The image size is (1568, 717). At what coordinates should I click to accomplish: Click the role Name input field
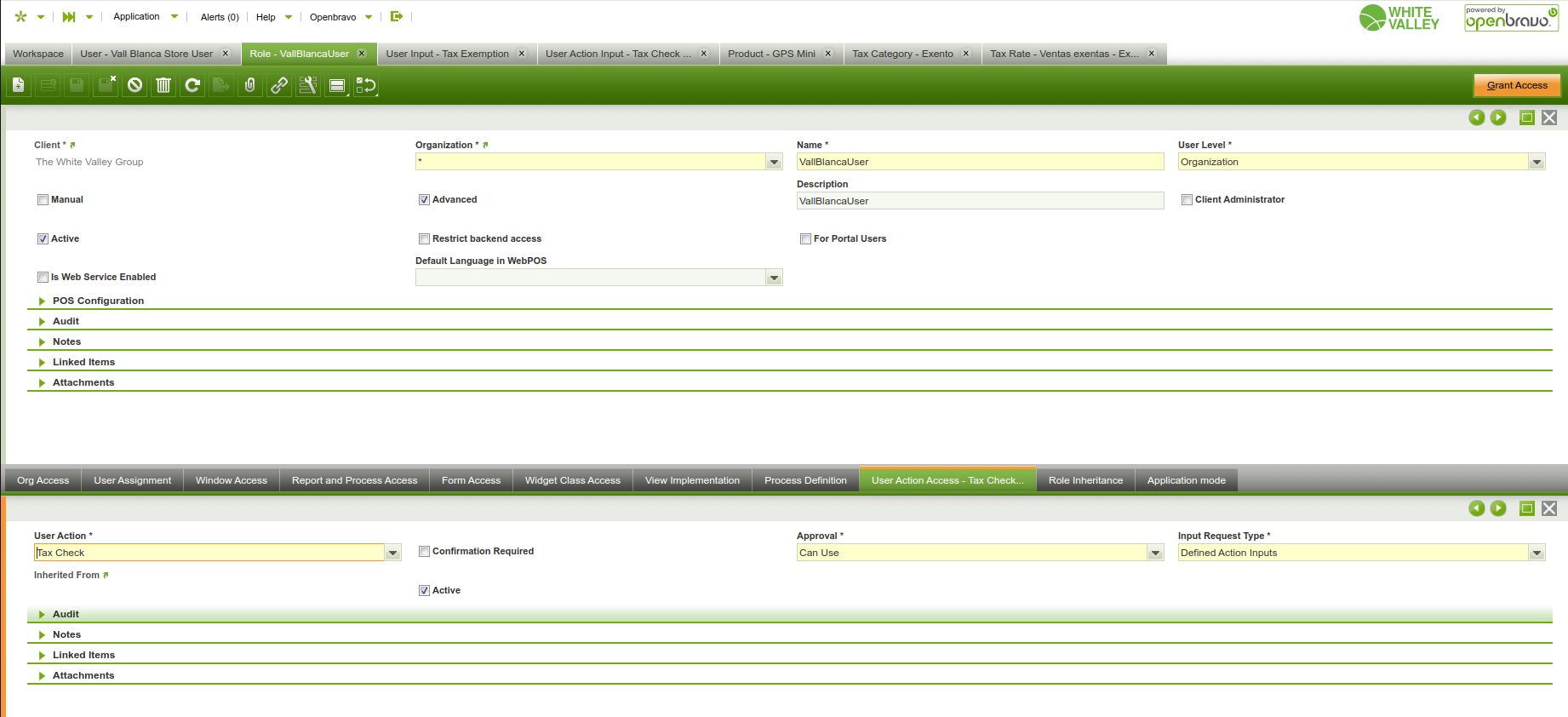click(x=979, y=162)
